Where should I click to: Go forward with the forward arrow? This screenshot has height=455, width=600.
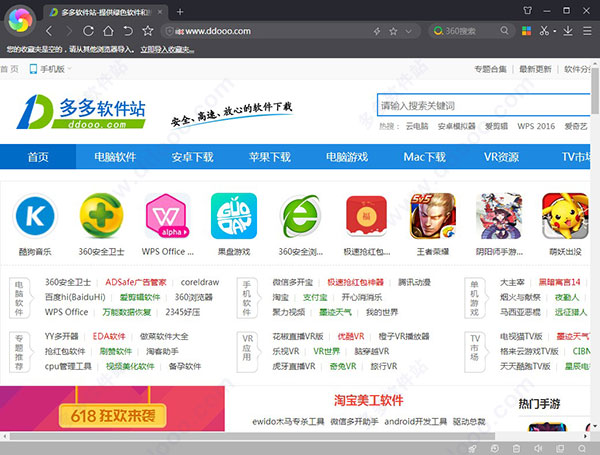(69, 31)
